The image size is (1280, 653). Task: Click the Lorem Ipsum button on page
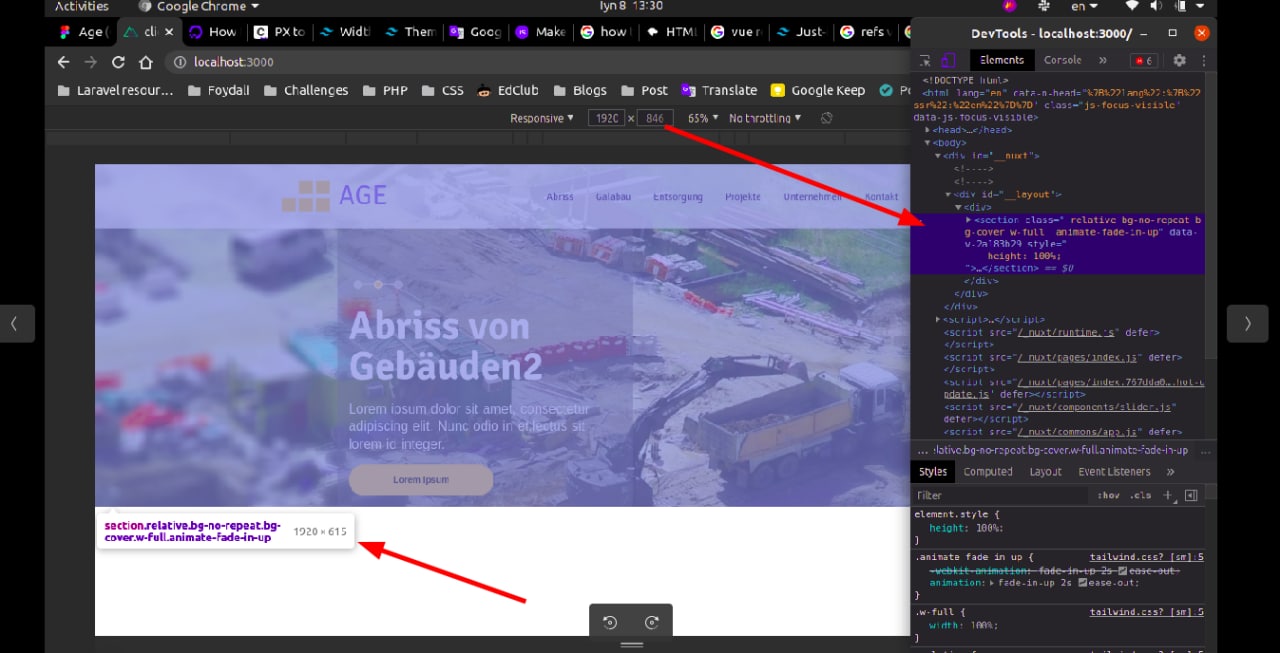pyautogui.click(x=421, y=479)
